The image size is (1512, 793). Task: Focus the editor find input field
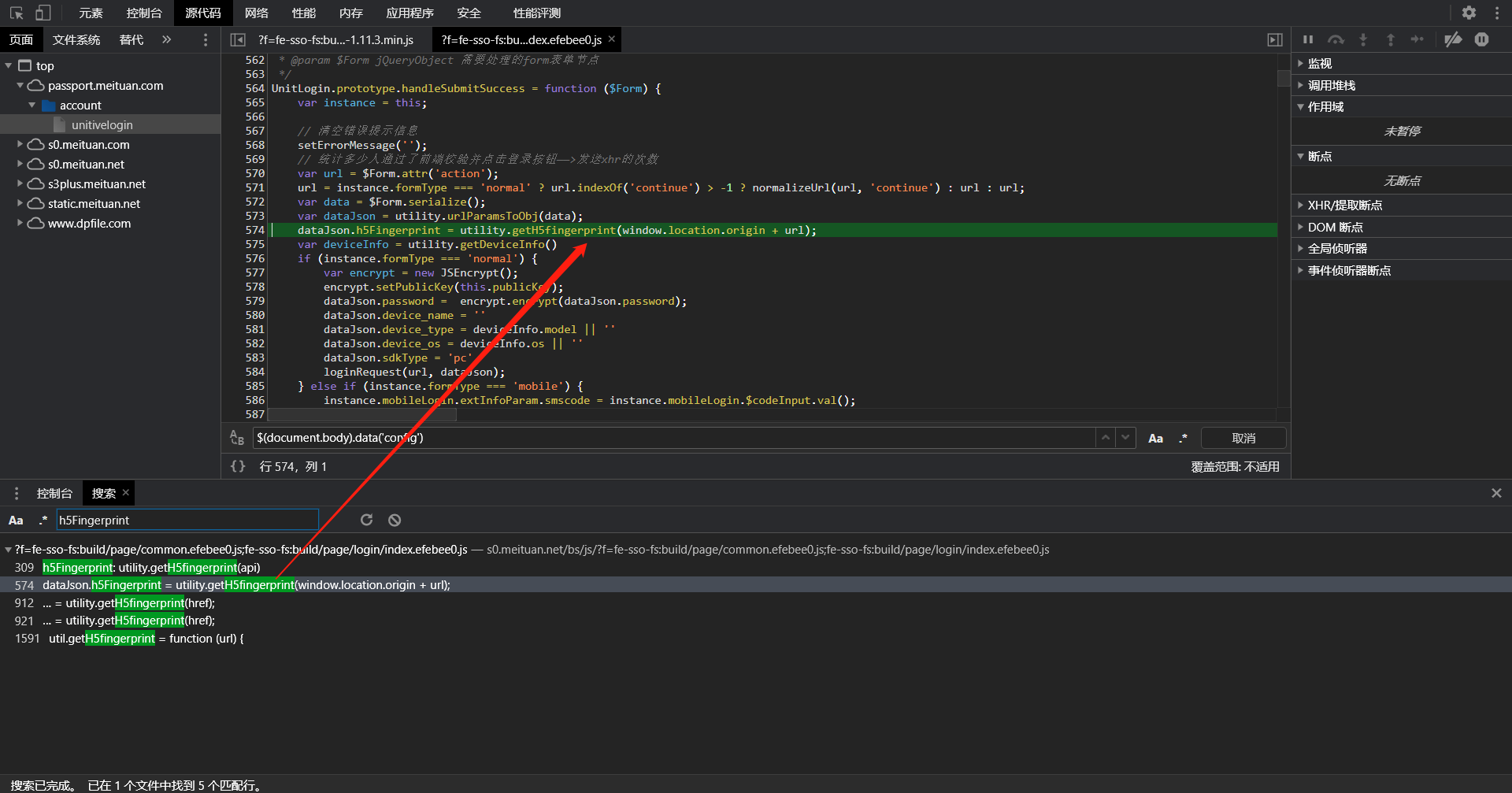674,438
